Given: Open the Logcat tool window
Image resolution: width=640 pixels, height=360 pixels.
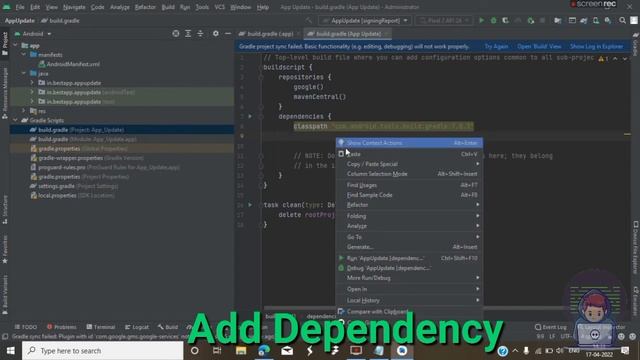Looking at the screenshot, I should [137, 327].
